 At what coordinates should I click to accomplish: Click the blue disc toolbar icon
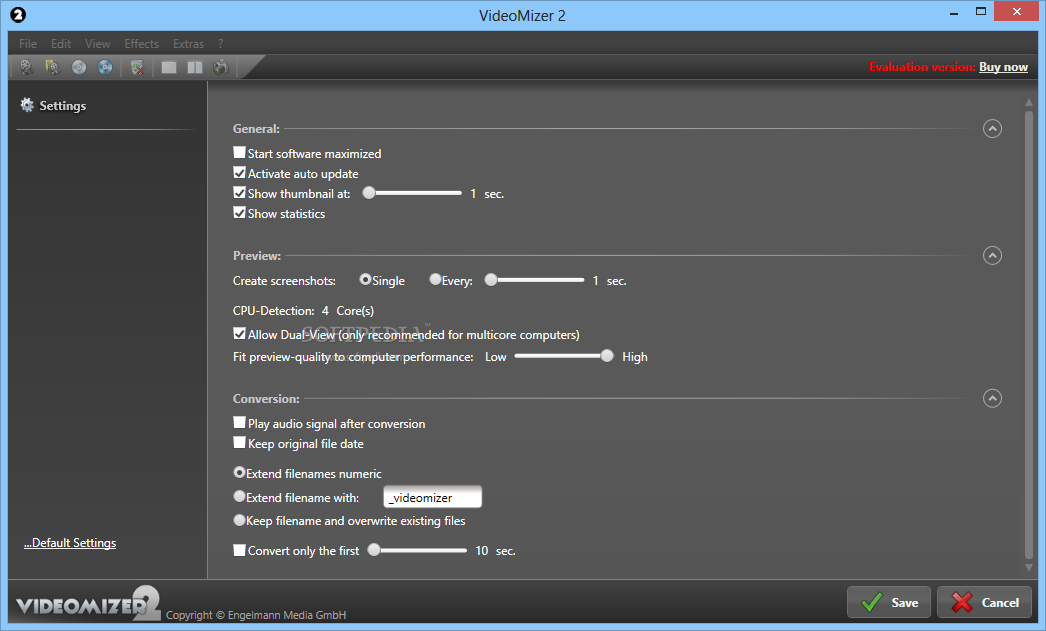105,67
